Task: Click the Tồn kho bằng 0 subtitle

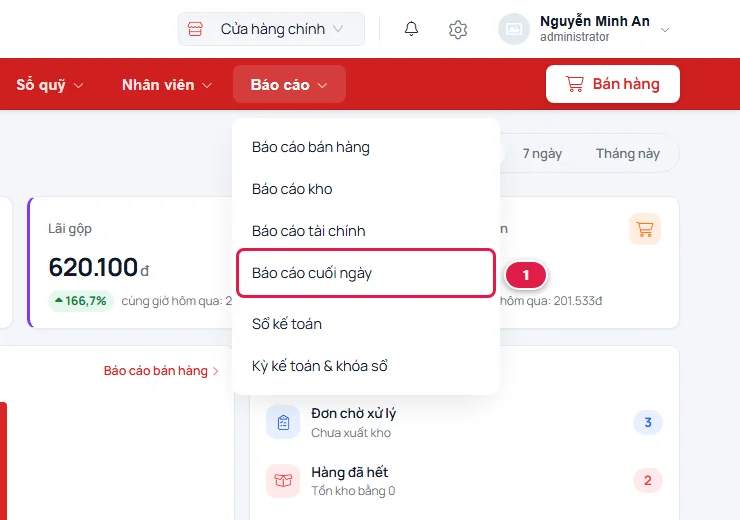Action: [353, 491]
